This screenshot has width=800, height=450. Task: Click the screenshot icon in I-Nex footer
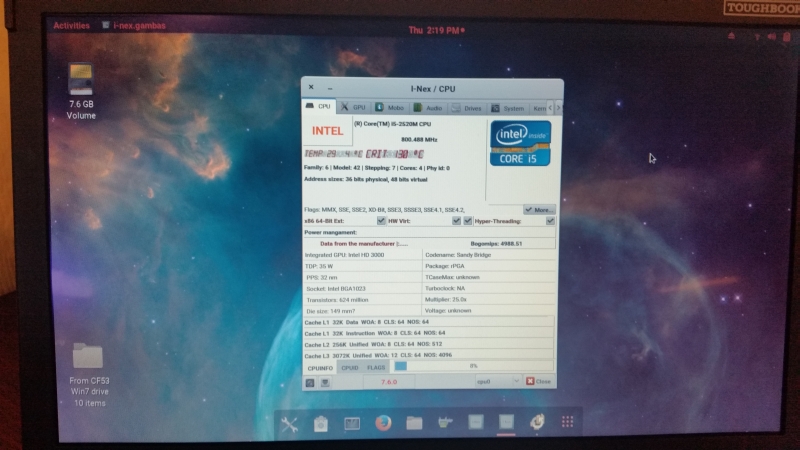pyautogui.click(x=310, y=383)
